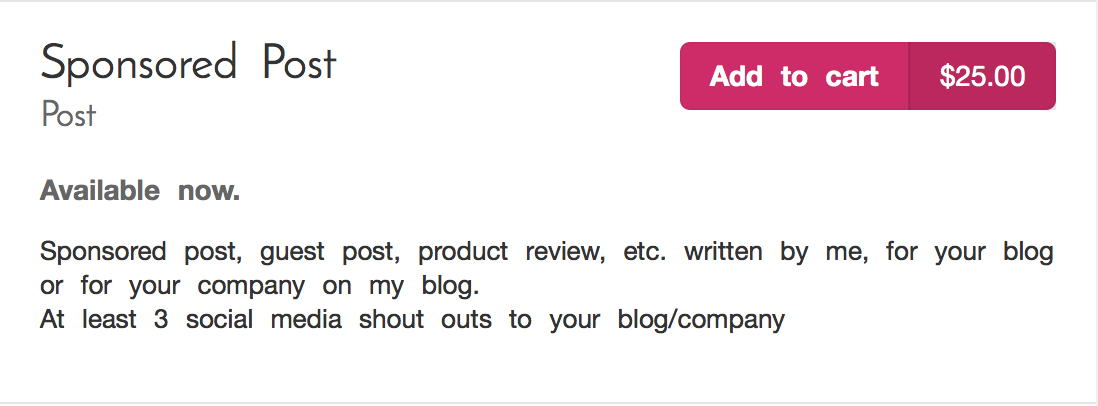Click the Add to cart button
The width and height of the screenshot is (1098, 406).
[794, 76]
